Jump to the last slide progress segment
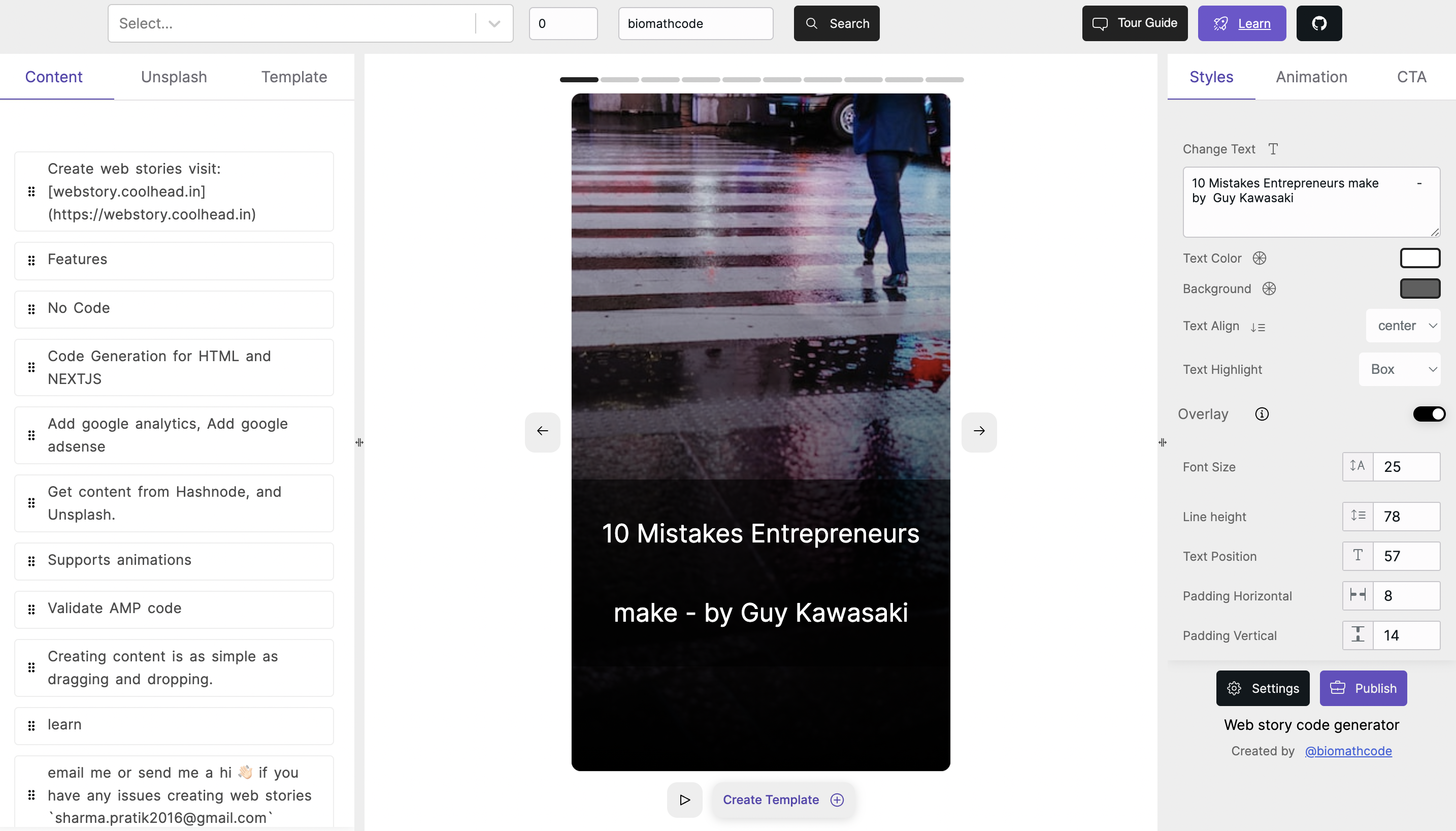This screenshot has height=831, width=1456. [944, 80]
